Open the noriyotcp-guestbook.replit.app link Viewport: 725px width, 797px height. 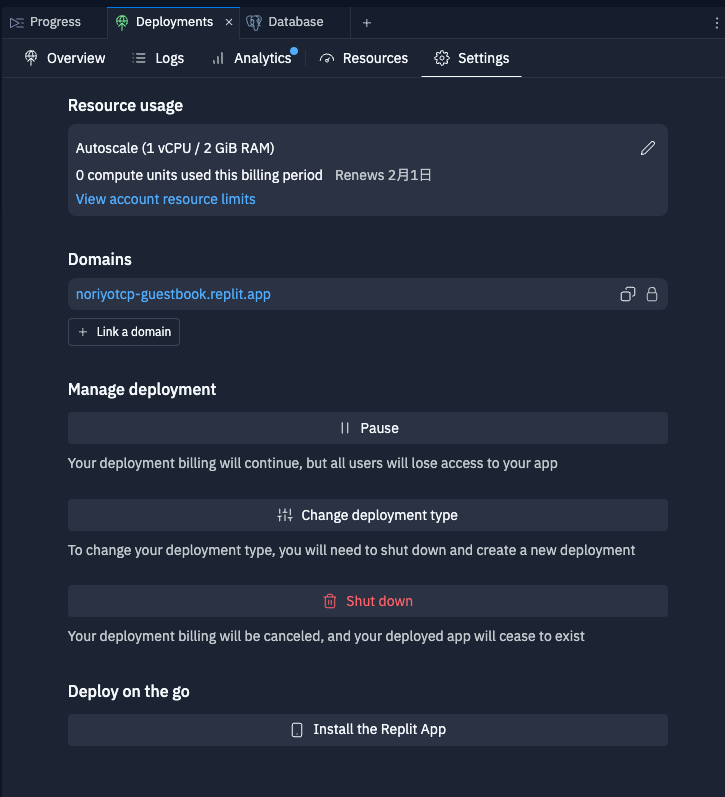pyautogui.click(x=173, y=294)
